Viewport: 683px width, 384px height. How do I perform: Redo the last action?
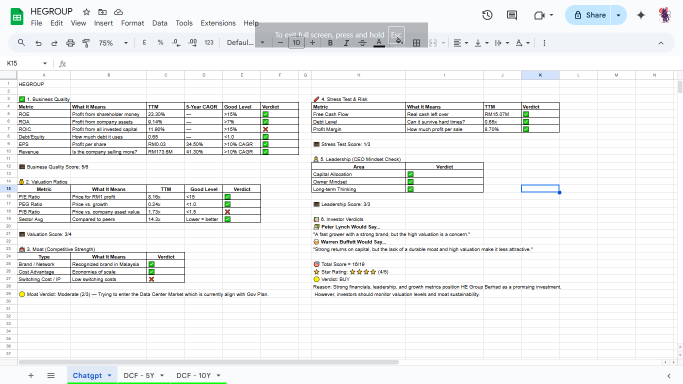(54, 43)
